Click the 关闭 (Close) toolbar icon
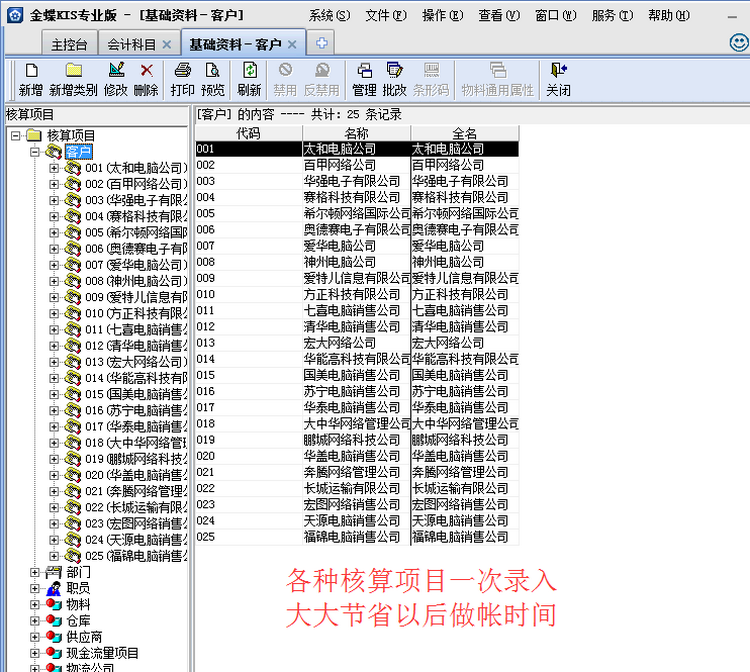The image size is (750, 672). 558,78
